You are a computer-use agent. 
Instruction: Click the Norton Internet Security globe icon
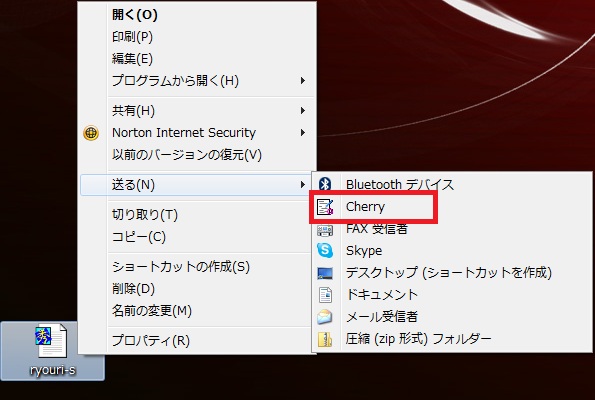tap(91, 133)
